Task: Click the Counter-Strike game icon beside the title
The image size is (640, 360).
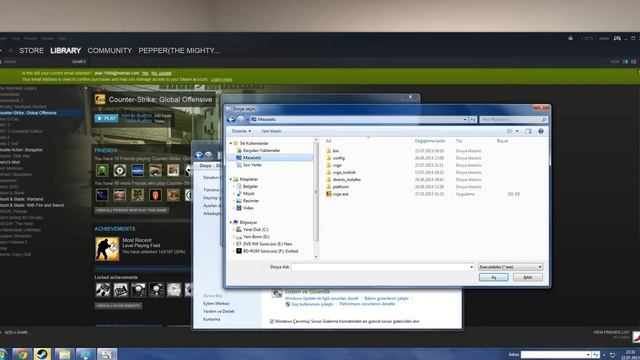Action: point(100,99)
